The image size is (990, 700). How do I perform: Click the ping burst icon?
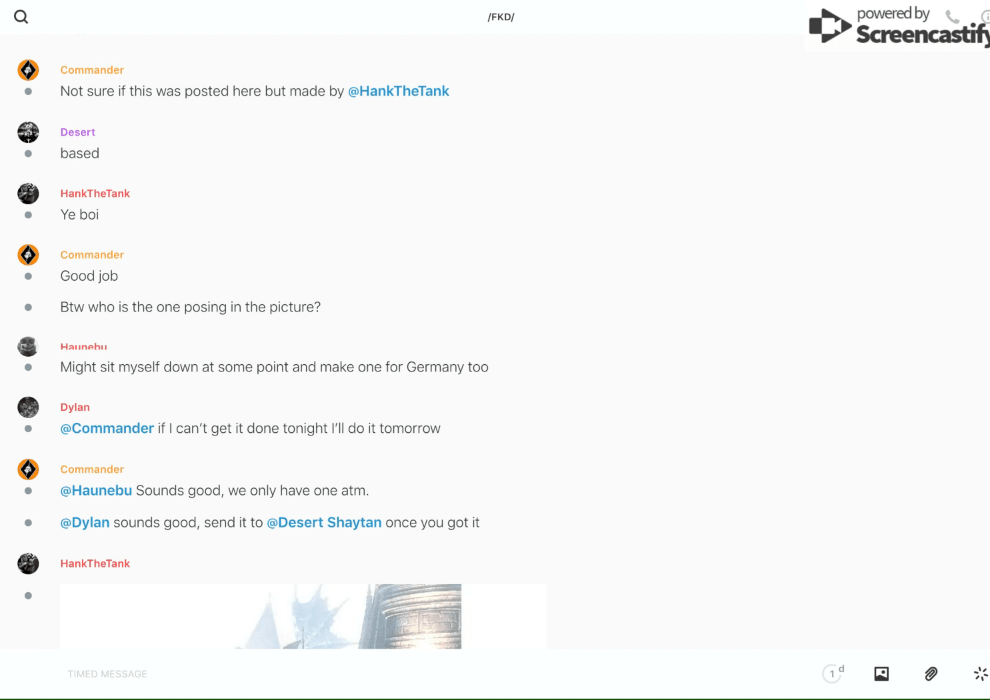click(x=980, y=674)
